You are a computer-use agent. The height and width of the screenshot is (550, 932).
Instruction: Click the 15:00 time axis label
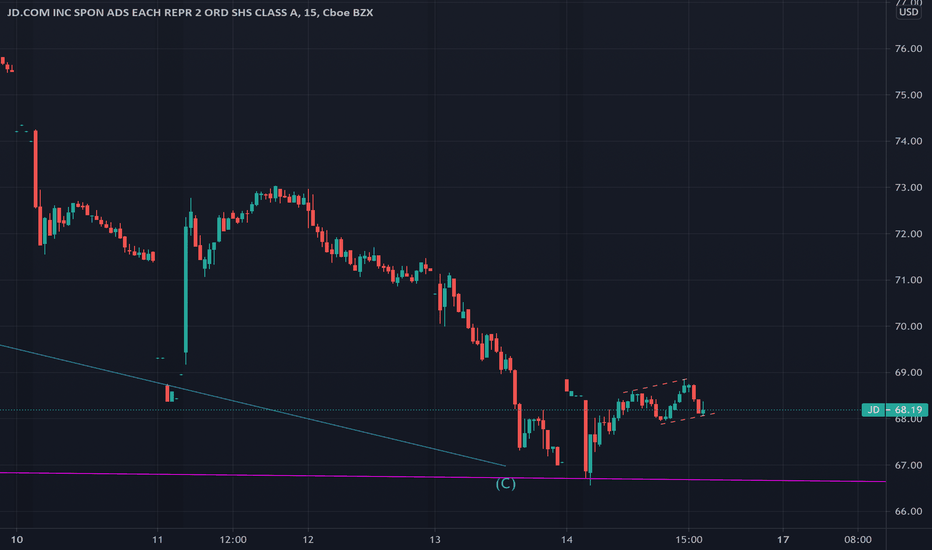click(x=688, y=540)
